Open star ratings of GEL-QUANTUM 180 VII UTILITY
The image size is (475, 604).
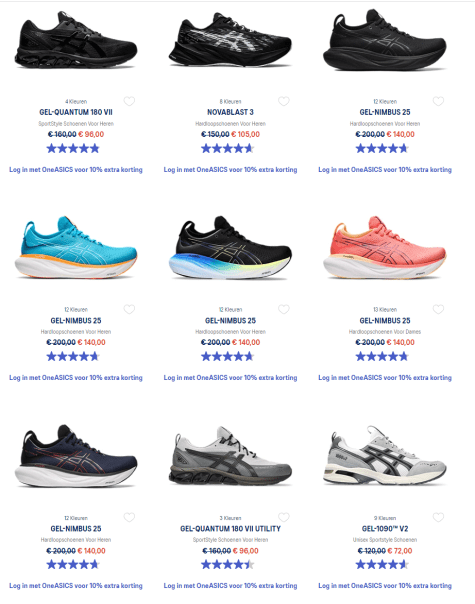(227, 565)
